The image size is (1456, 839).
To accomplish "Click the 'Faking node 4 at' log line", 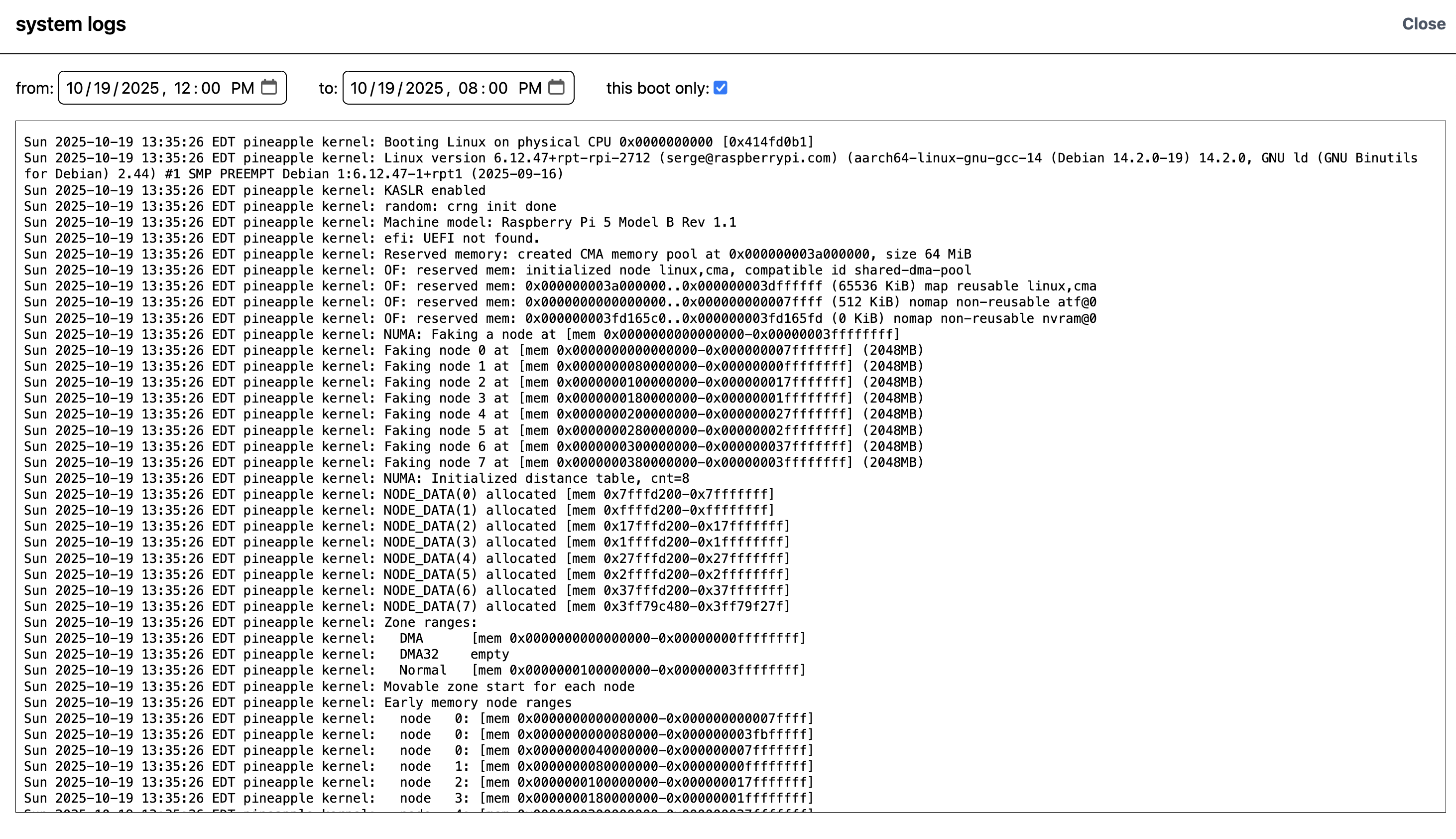I will pyautogui.click(x=474, y=415).
